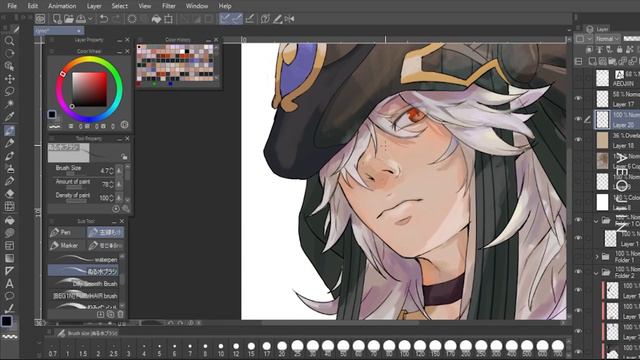
Task: Toggle visibility of Folder 2
Action: [578, 271]
